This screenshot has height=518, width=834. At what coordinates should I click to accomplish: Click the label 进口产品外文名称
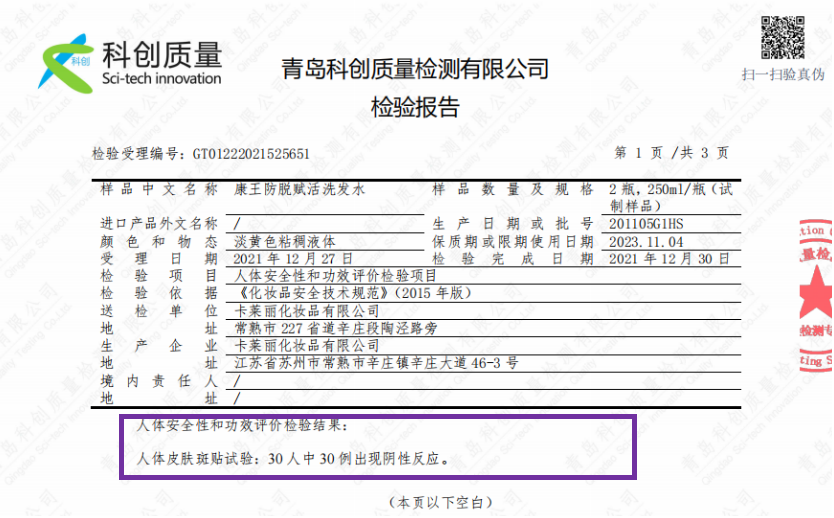click(x=159, y=224)
